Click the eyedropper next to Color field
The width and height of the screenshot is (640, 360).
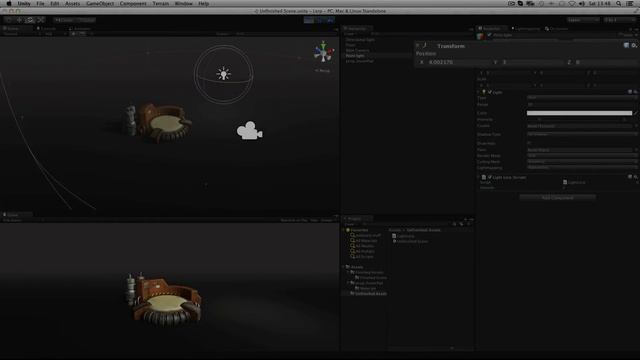(x=636, y=113)
